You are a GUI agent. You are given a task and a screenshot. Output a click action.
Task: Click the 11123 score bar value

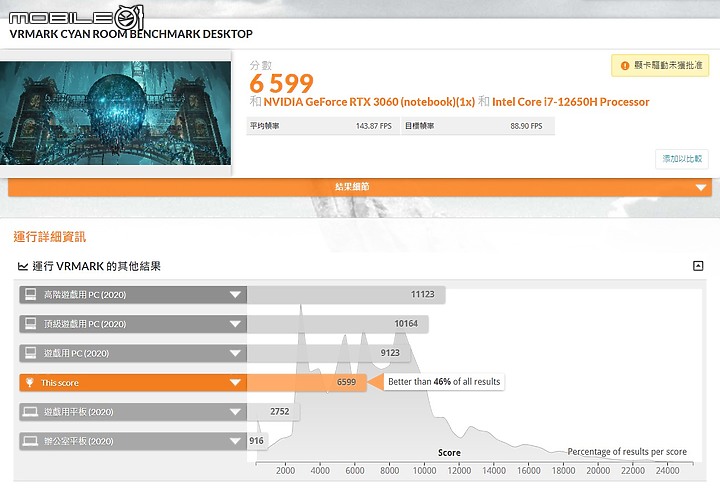[422, 294]
